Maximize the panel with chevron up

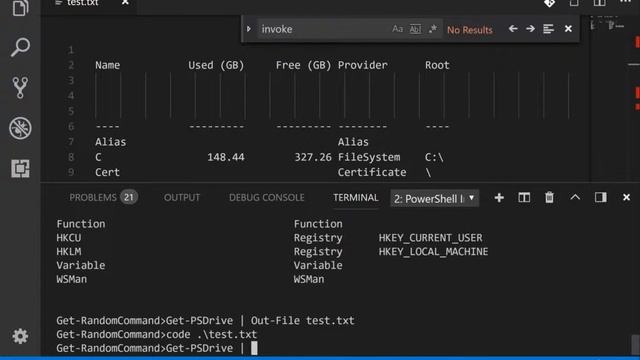click(x=575, y=198)
